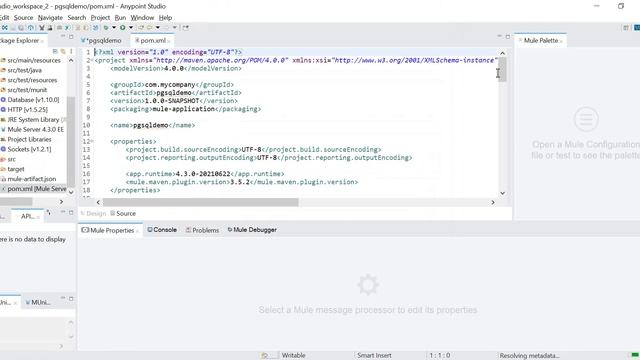Click the 'Resolving metadata...' status text
Image resolution: width=640 pixels, height=360 pixels.
tap(529, 356)
